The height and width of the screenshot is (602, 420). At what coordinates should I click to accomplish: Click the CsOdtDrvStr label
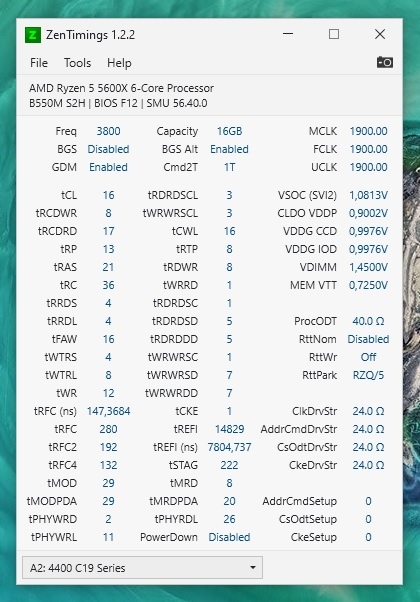point(307,447)
